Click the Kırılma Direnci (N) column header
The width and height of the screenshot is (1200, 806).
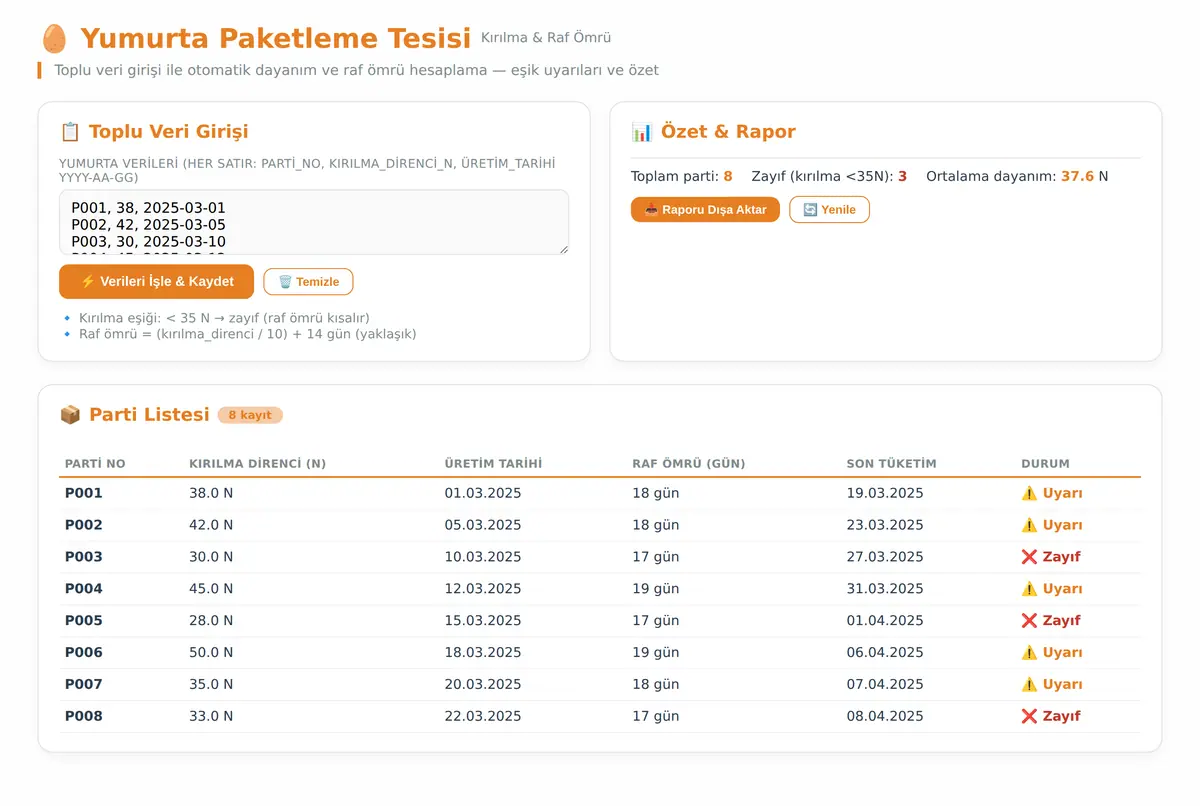click(257, 464)
